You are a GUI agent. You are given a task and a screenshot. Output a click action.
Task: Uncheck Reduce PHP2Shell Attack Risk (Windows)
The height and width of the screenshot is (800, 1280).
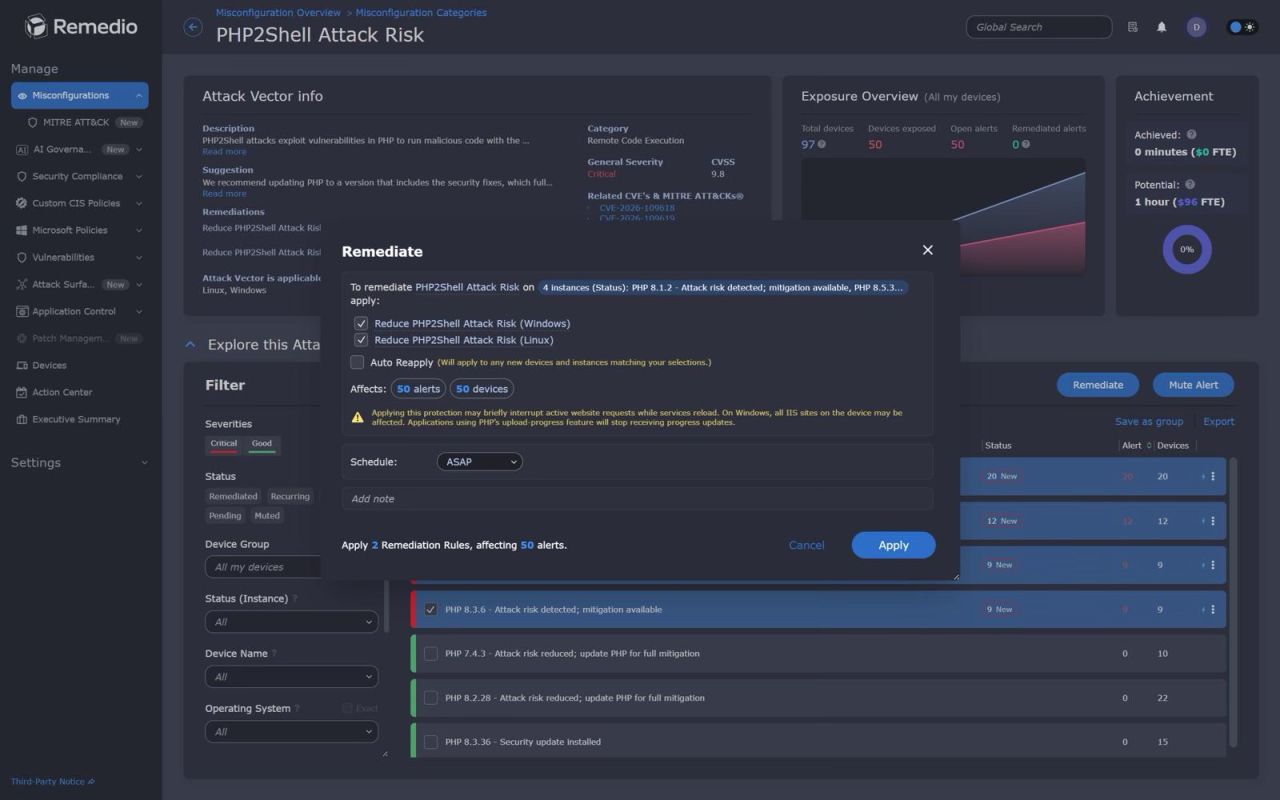click(361, 323)
